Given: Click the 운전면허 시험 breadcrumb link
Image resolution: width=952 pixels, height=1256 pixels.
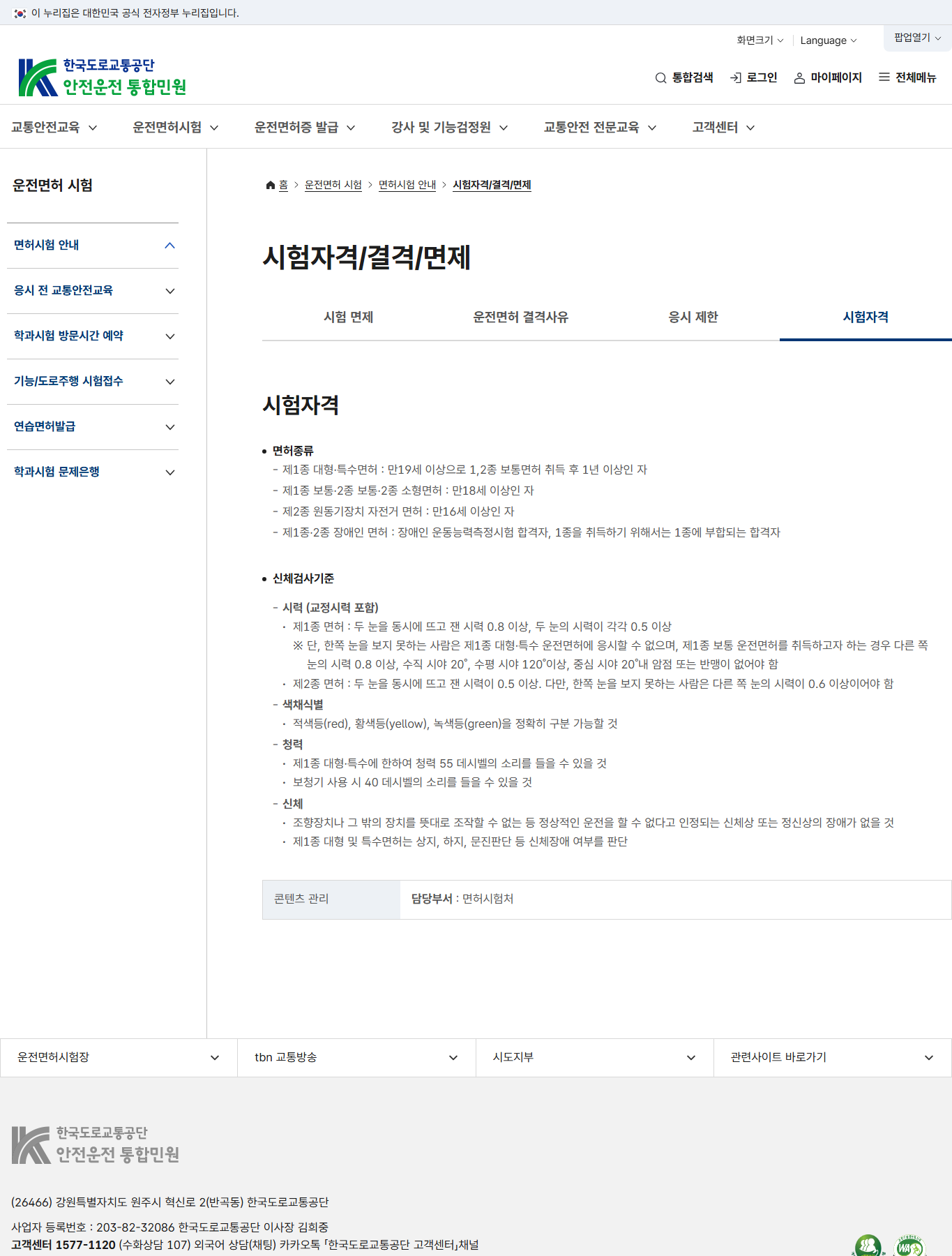Looking at the screenshot, I should 333,185.
